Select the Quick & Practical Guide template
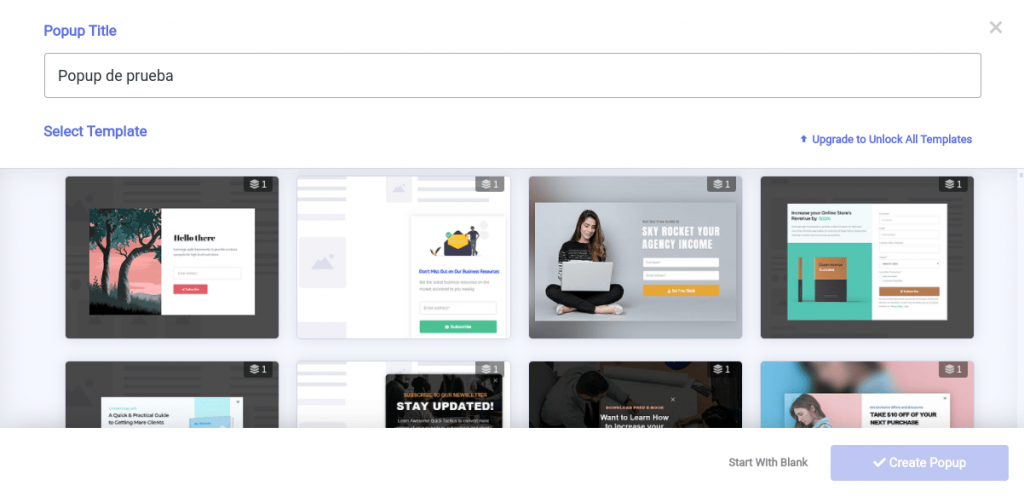This screenshot has width=1024, height=497. pyautogui.click(x=172, y=394)
